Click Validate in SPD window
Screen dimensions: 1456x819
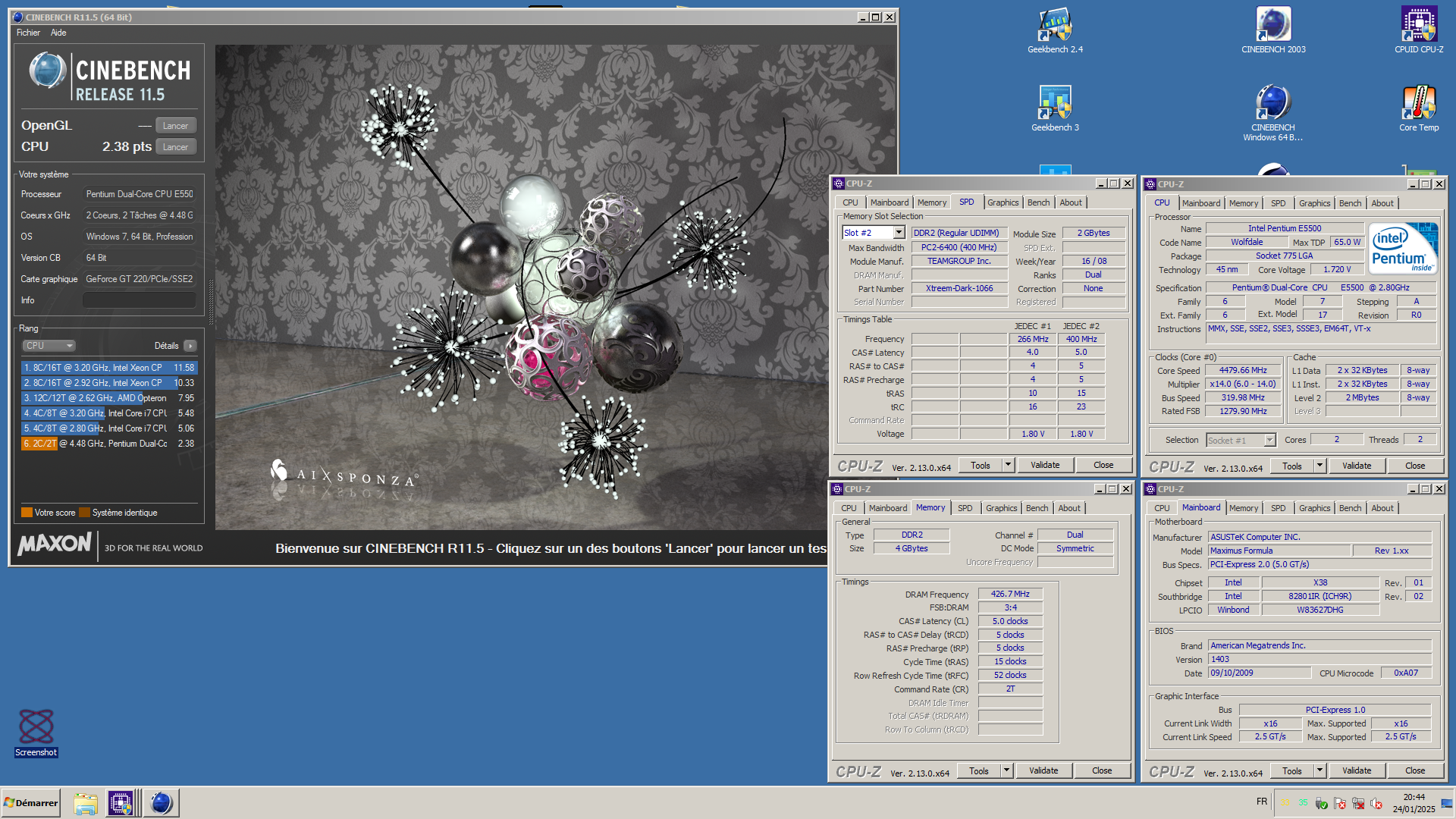point(1045,465)
